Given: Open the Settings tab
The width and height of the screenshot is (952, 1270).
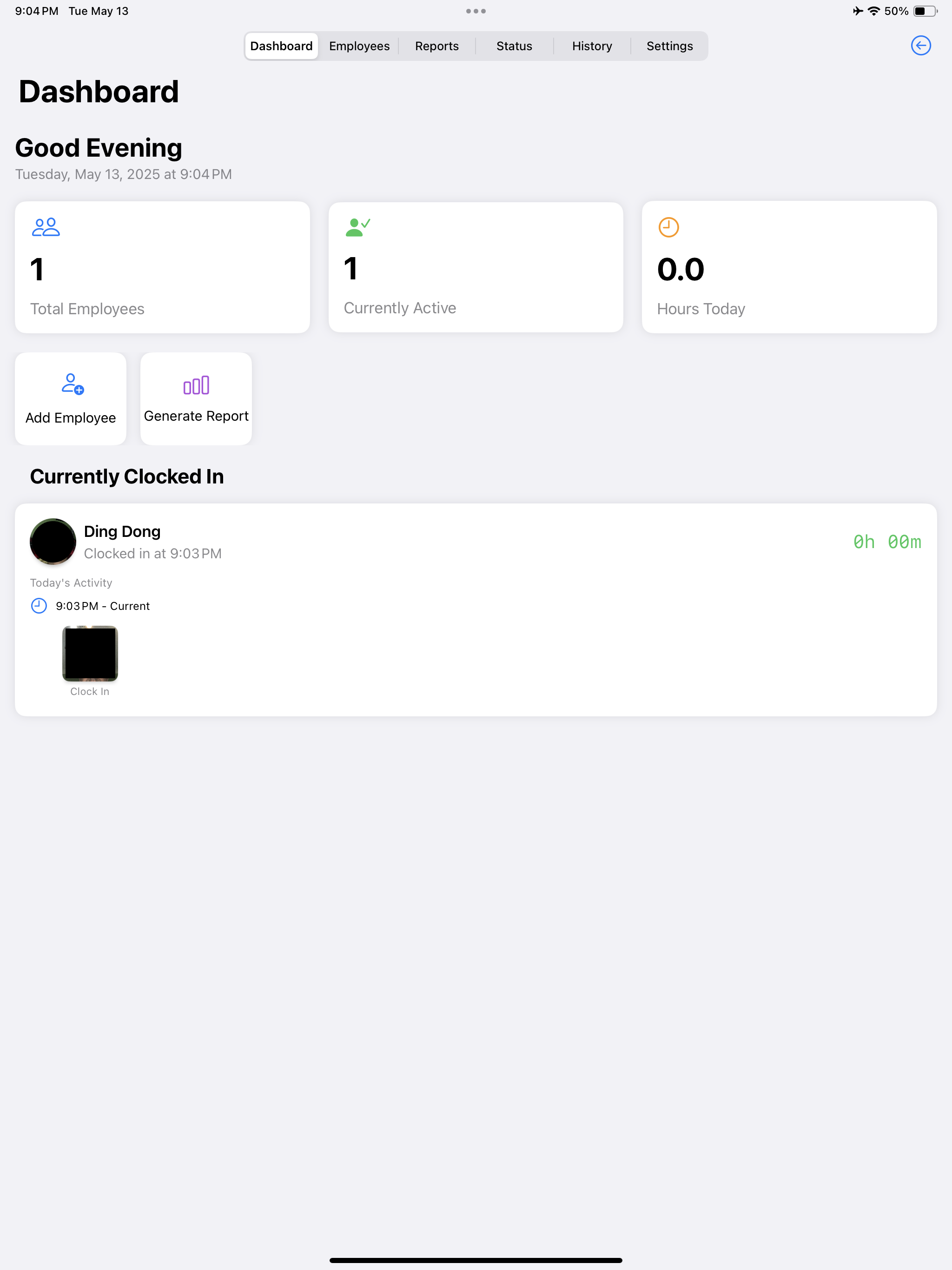Looking at the screenshot, I should (669, 46).
